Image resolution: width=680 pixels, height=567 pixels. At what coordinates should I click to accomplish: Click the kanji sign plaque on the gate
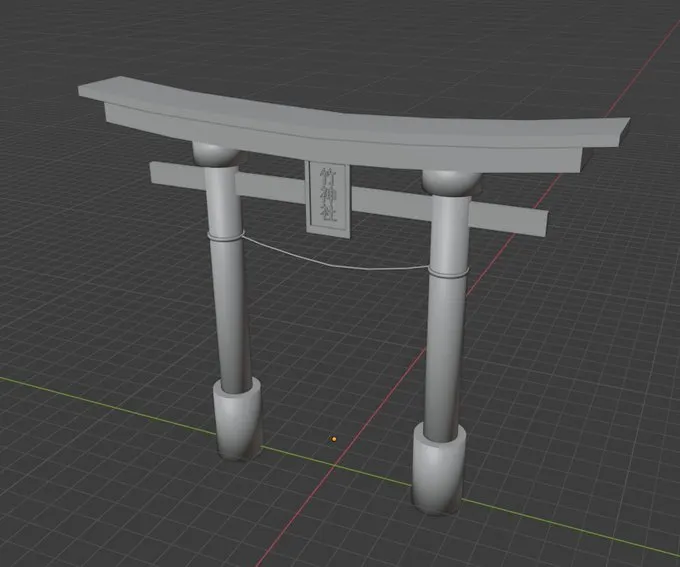(328, 199)
